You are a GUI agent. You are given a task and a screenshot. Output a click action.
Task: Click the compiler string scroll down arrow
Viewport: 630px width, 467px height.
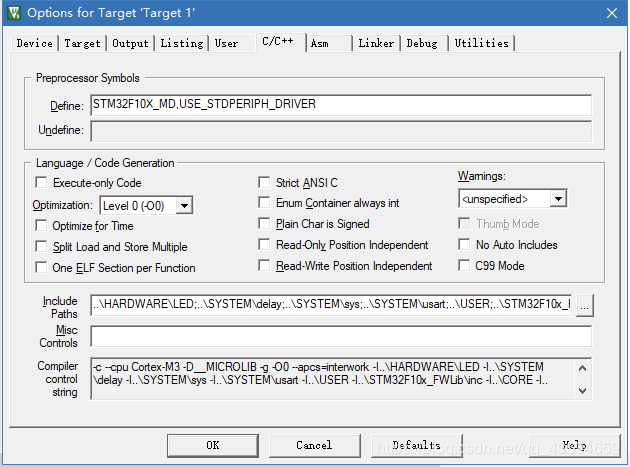pyautogui.click(x=583, y=390)
